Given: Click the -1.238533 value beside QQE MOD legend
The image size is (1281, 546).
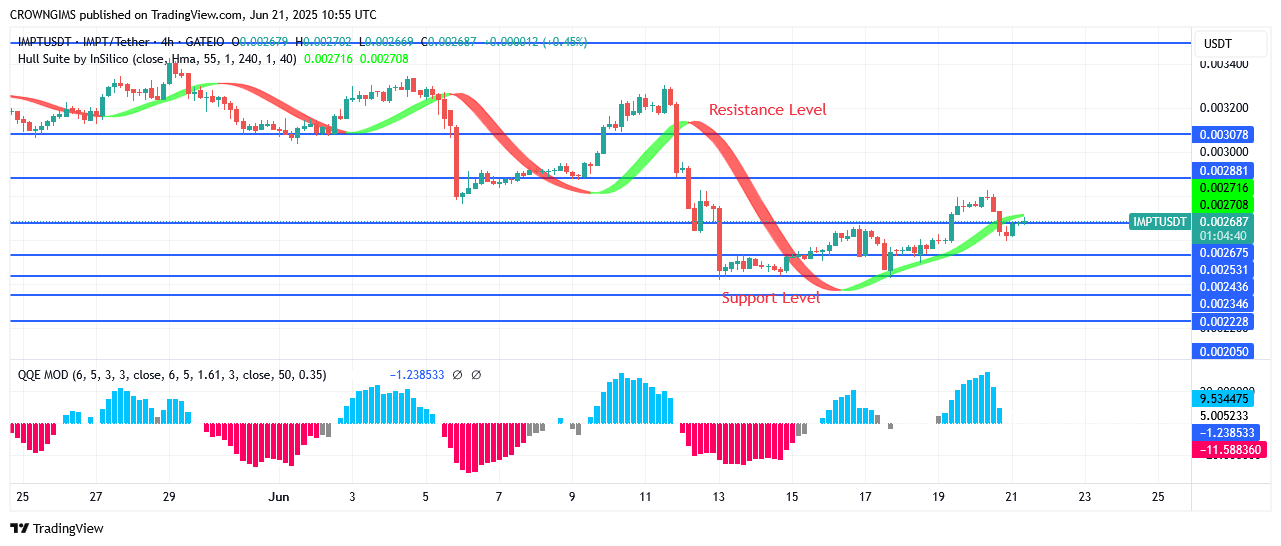Looking at the screenshot, I should point(416,375).
